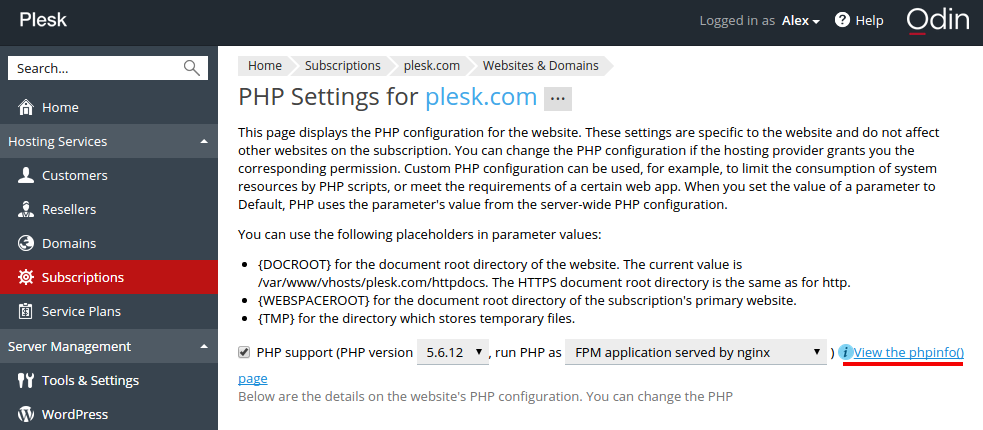Click the Customers person icon
The image size is (983, 430).
coord(26,176)
